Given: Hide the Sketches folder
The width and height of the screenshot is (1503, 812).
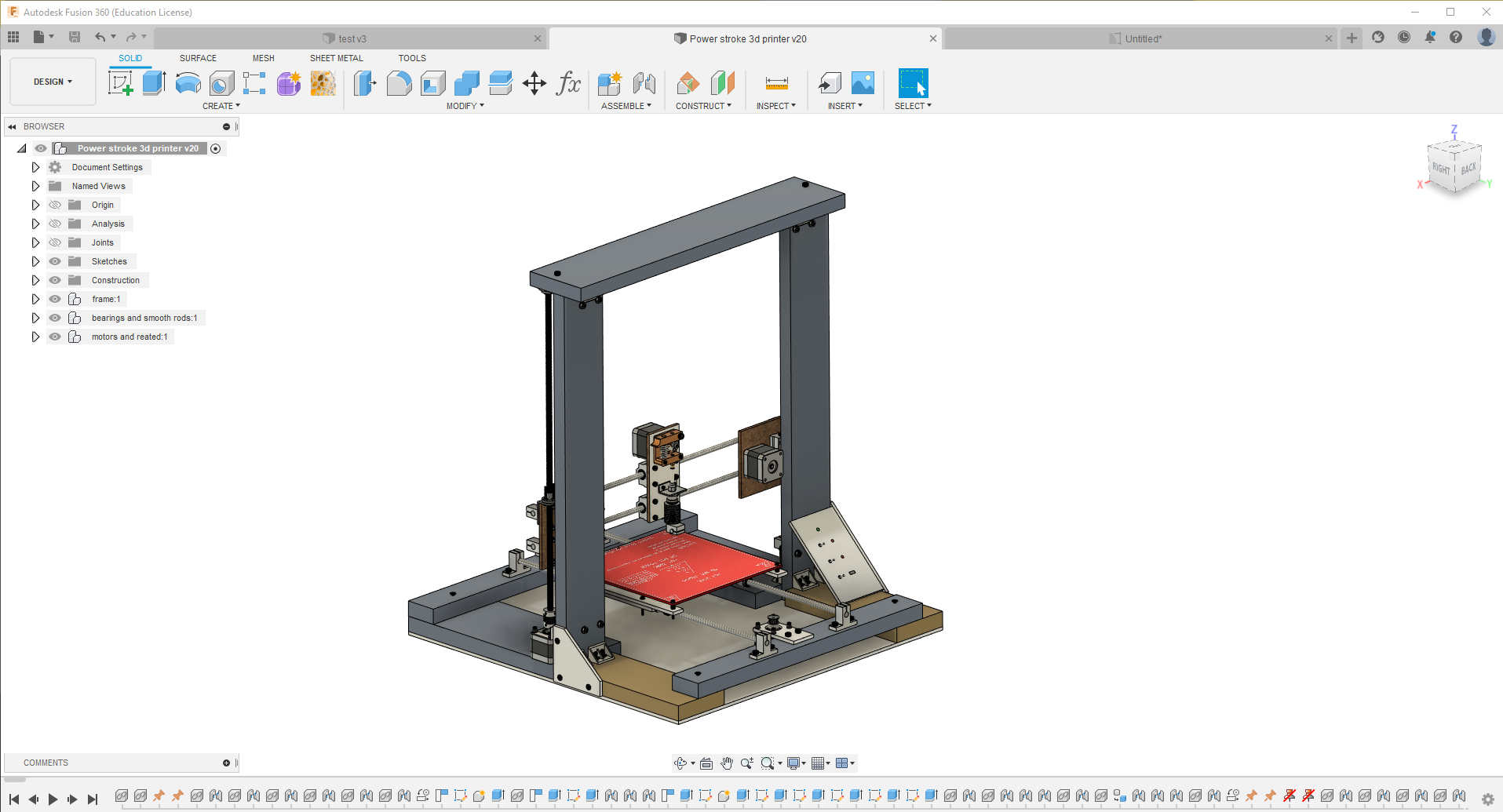Looking at the screenshot, I should click(x=55, y=261).
